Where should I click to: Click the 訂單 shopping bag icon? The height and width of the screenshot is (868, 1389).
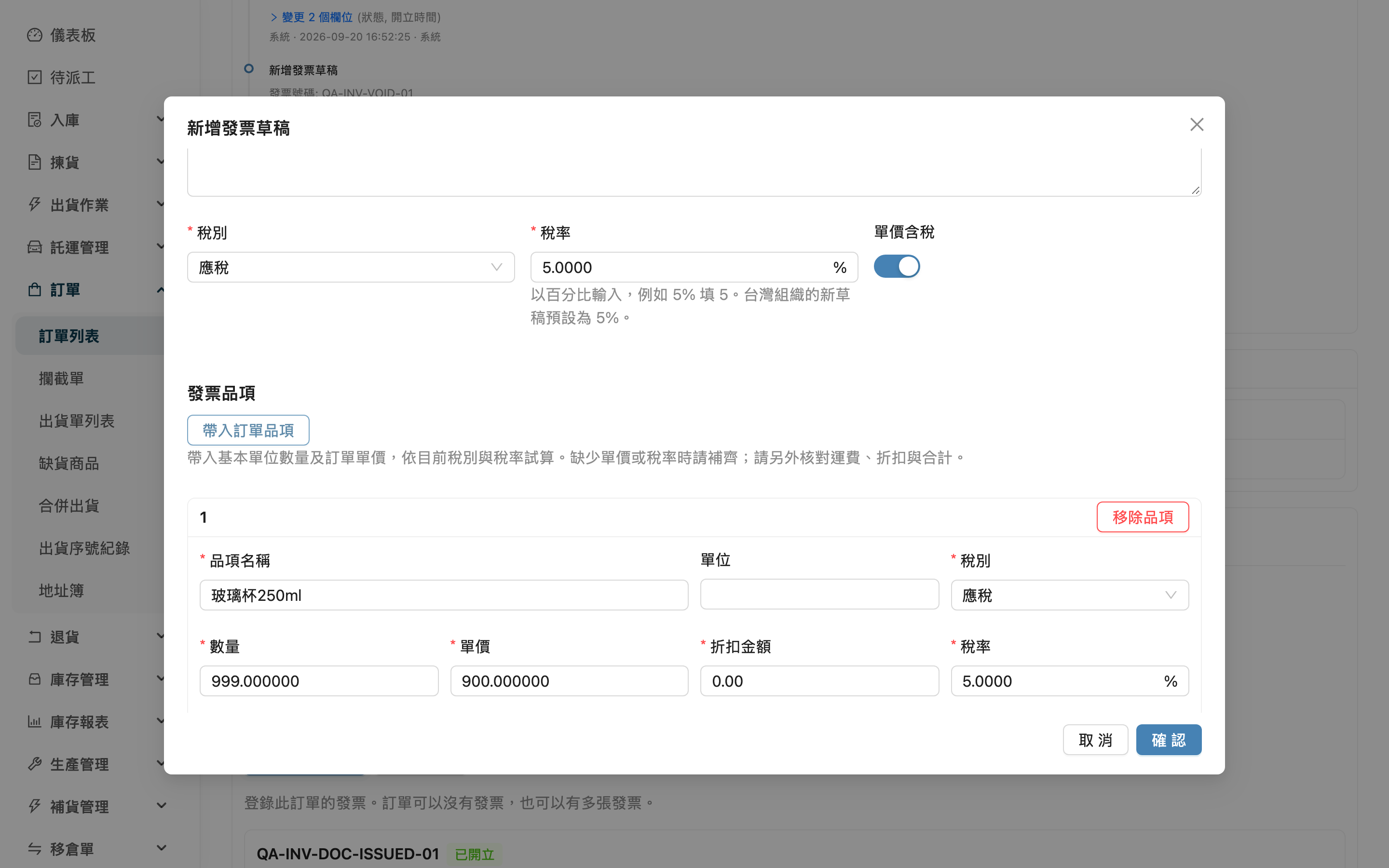click(x=34, y=290)
